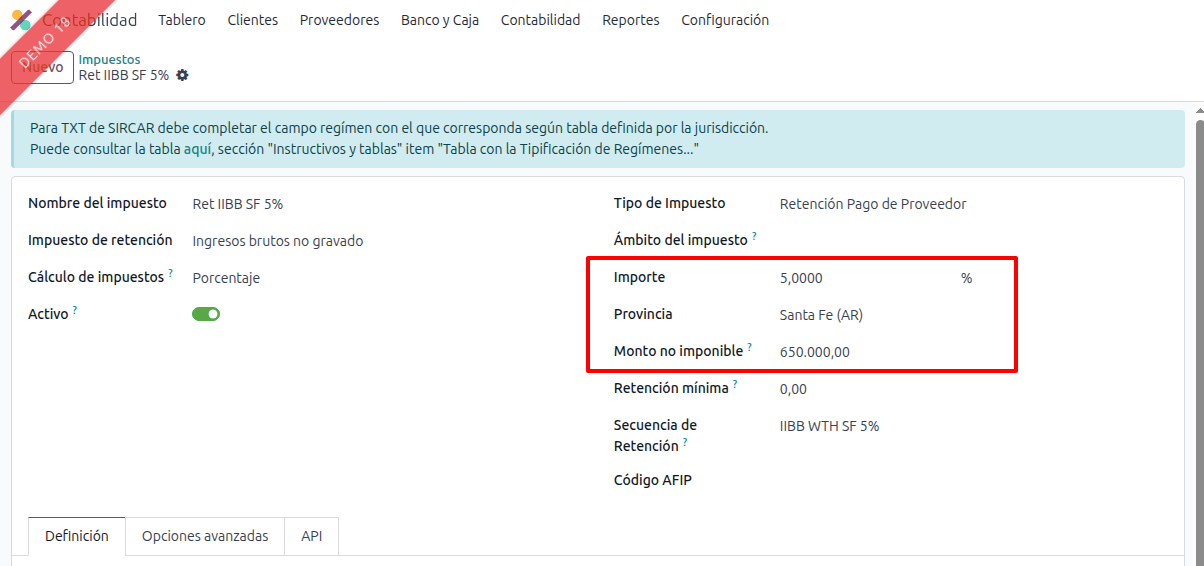Switch to the Opciones avanzadas tab
The image size is (1204, 566).
(x=205, y=536)
